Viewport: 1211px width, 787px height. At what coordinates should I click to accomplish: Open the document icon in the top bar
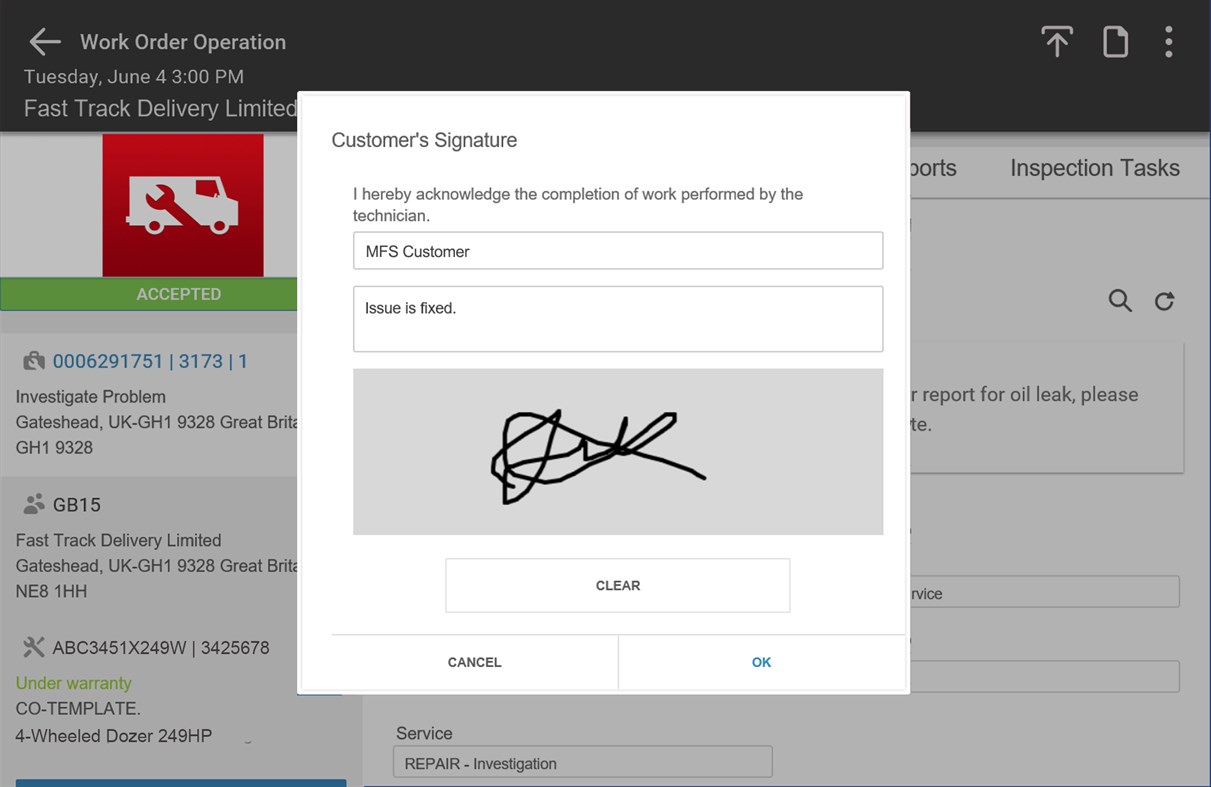click(1115, 41)
